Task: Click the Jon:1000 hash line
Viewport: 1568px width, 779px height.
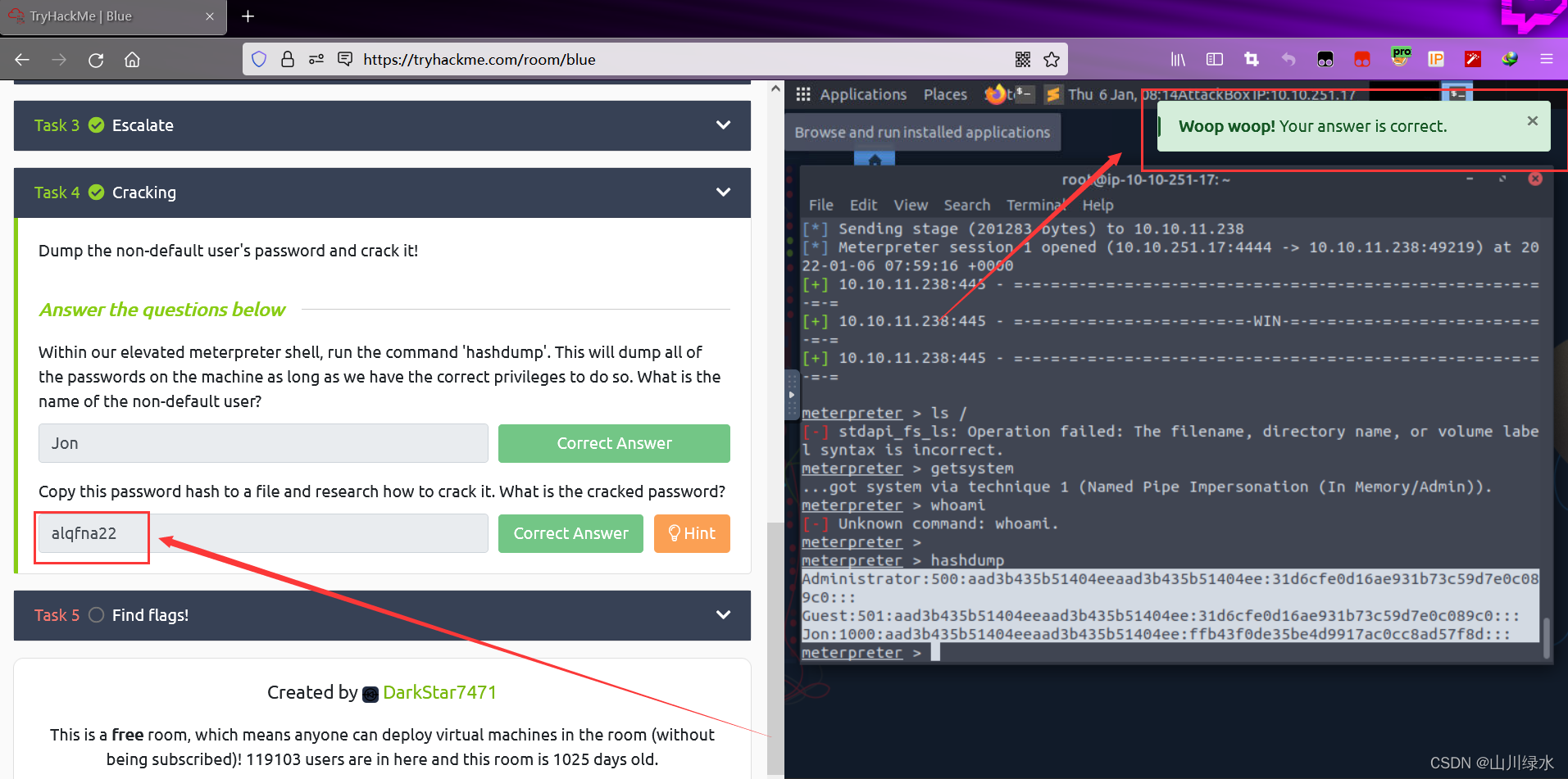Action: (1156, 634)
